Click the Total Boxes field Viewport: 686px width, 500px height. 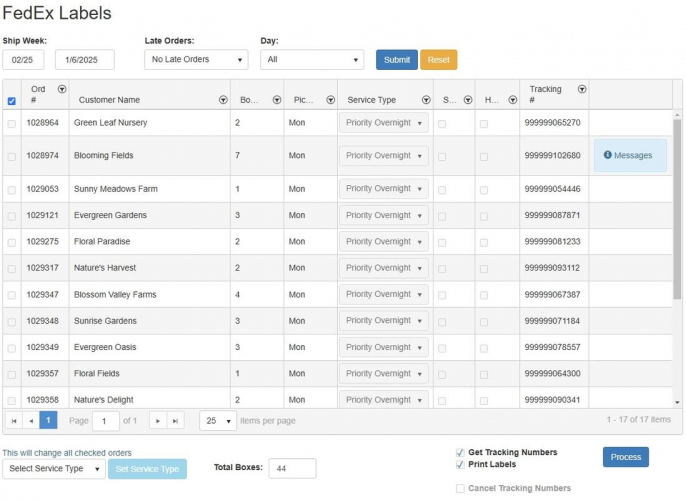pyautogui.click(x=292, y=469)
